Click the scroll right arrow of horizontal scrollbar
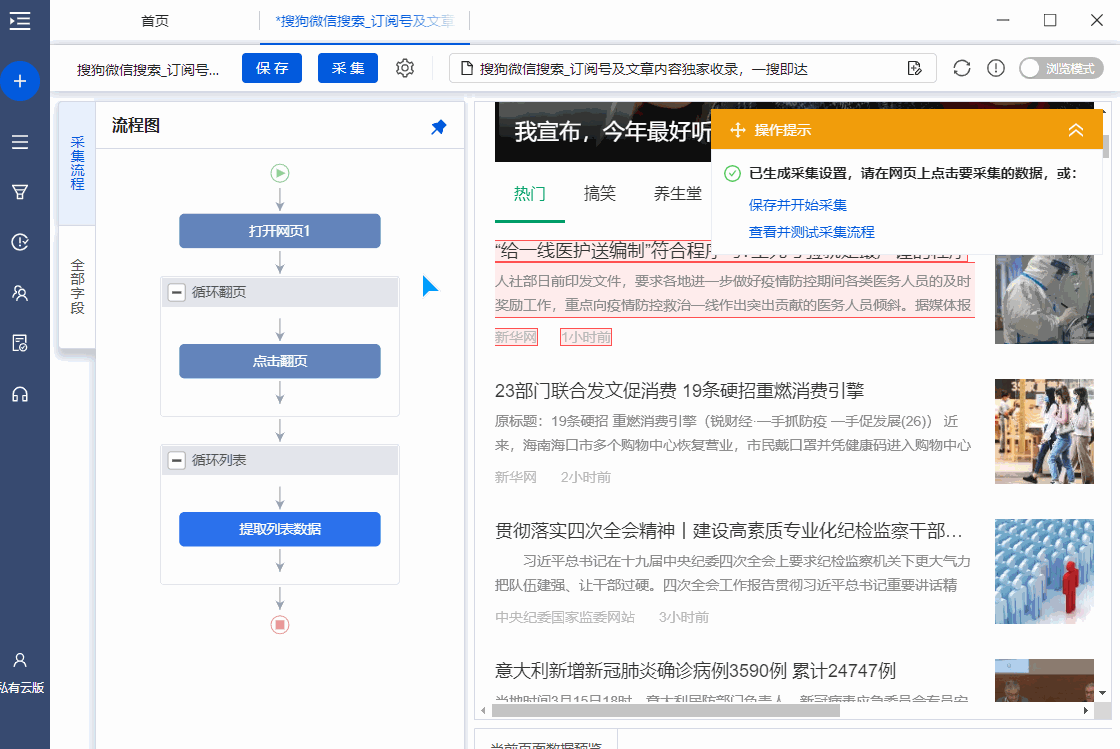The height and width of the screenshot is (749, 1120). click(1086, 710)
